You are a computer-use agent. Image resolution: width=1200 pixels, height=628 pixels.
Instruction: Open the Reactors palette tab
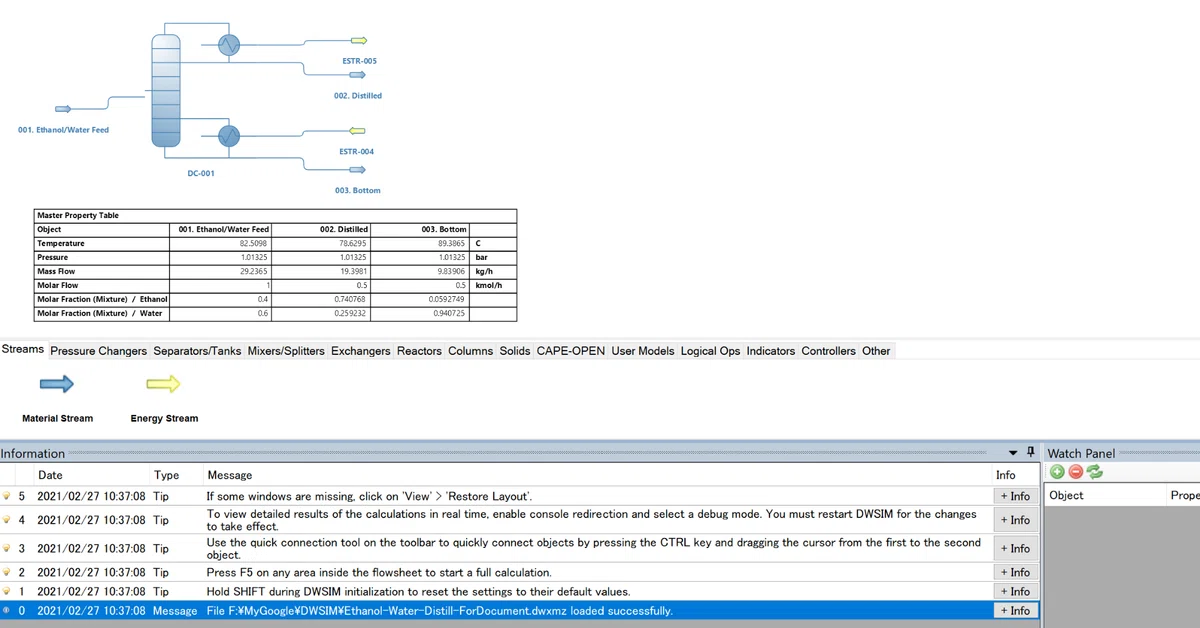coord(419,351)
